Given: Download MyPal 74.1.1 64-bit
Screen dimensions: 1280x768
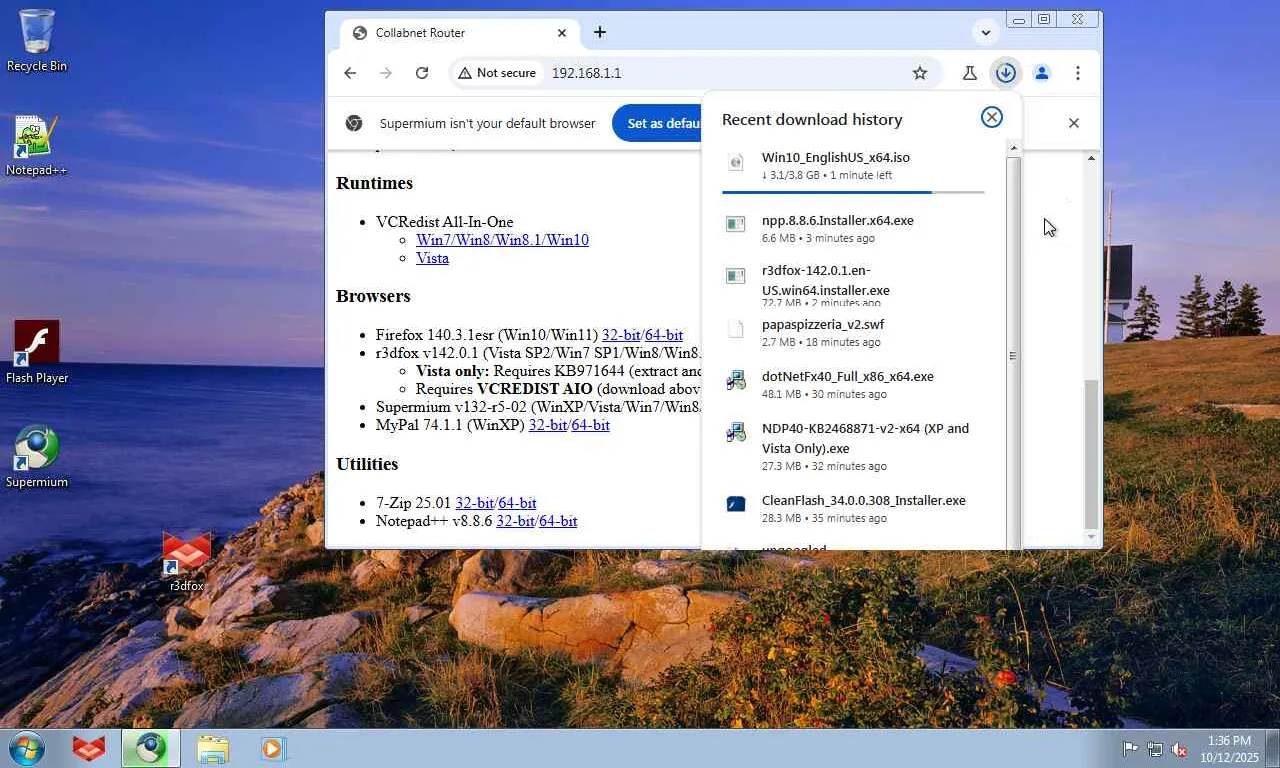Looking at the screenshot, I should click(591, 425).
